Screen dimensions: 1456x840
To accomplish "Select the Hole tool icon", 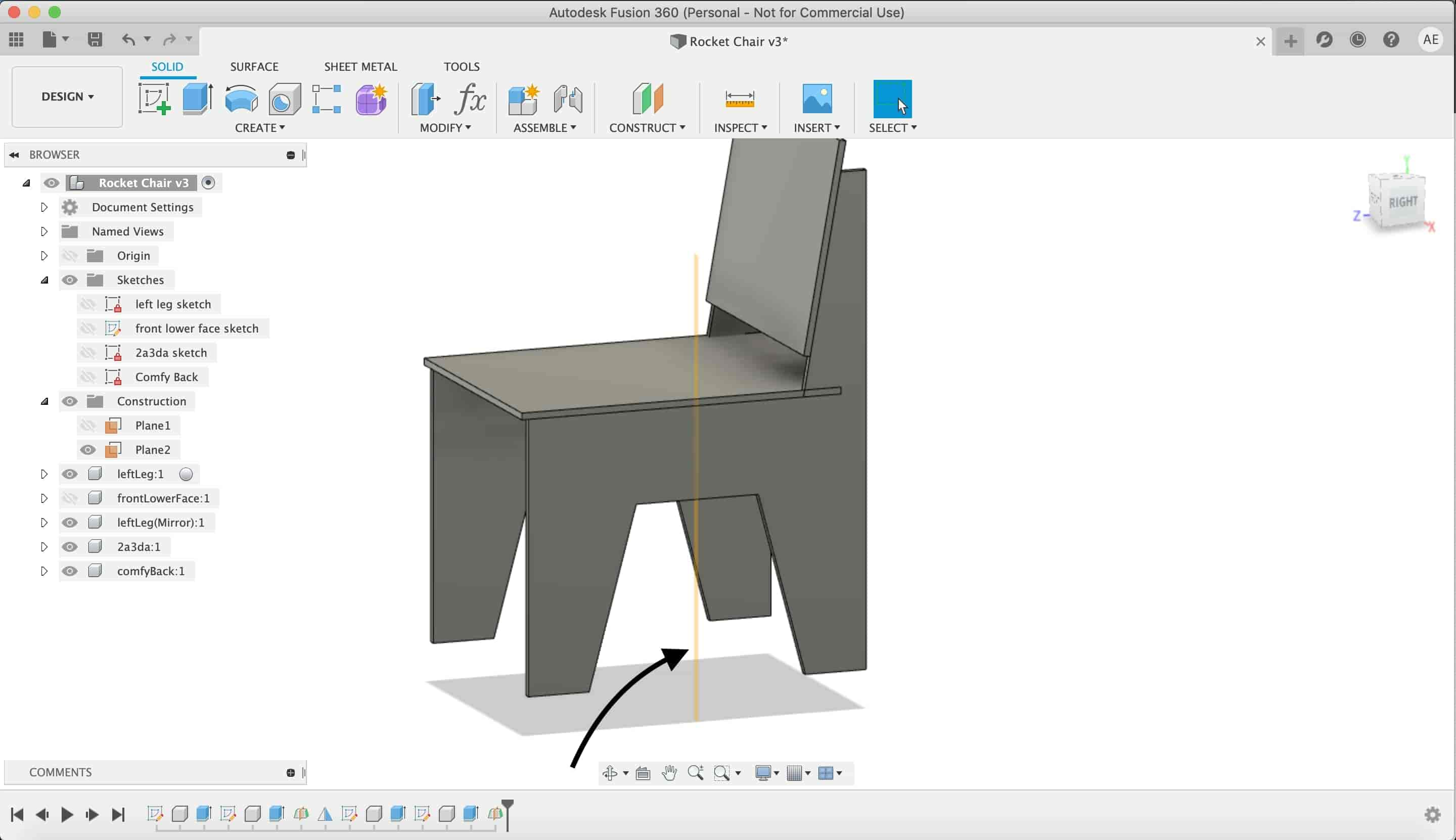I will click(285, 99).
